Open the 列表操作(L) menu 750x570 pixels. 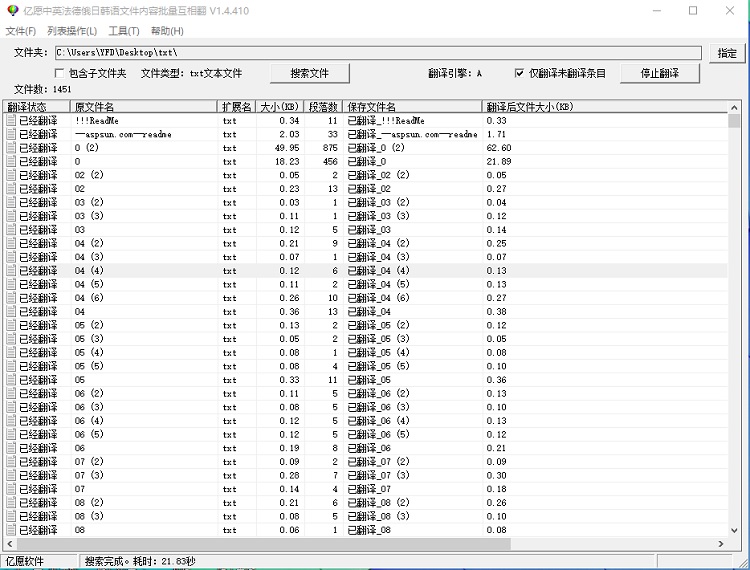coord(71,31)
